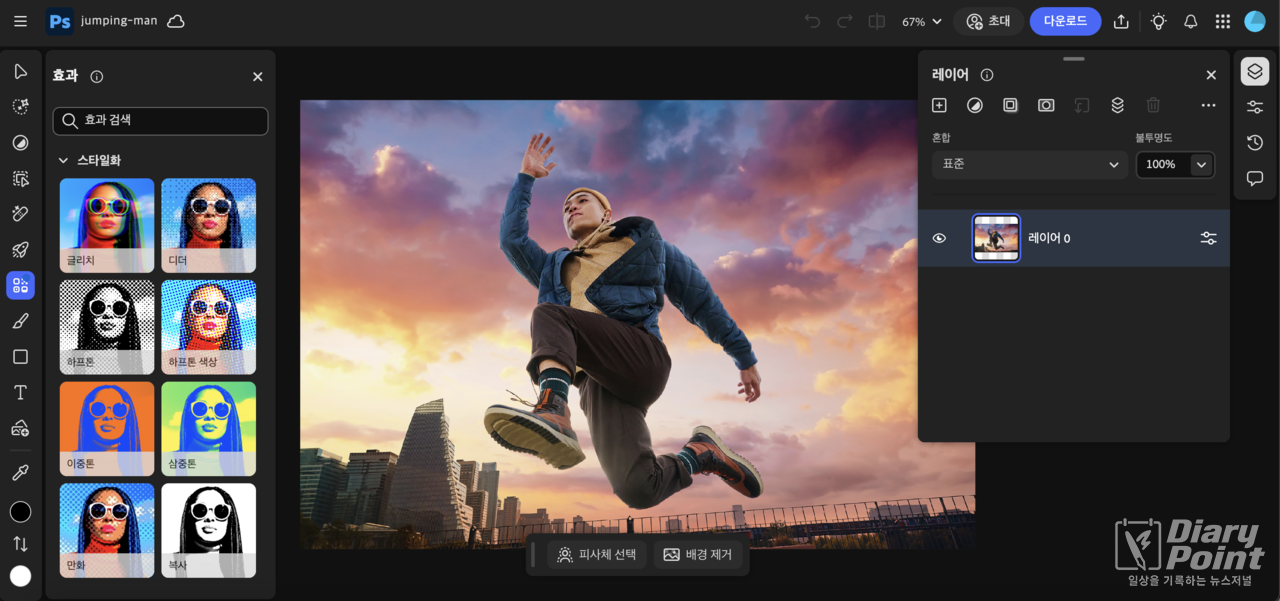The height and width of the screenshot is (601, 1280).
Task: Click the white background color swatch
Action: click(20, 576)
